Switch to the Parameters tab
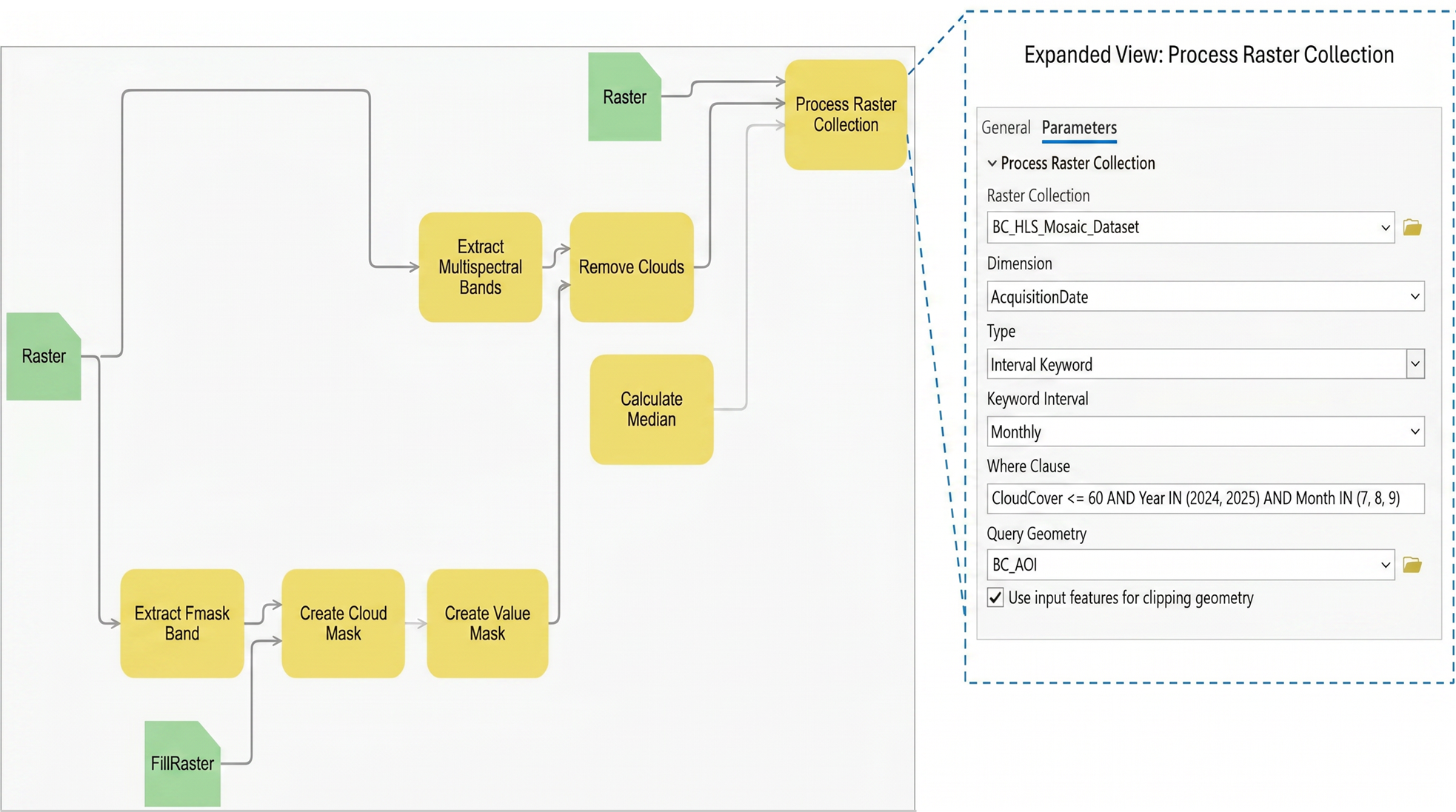 (1079, 127)
